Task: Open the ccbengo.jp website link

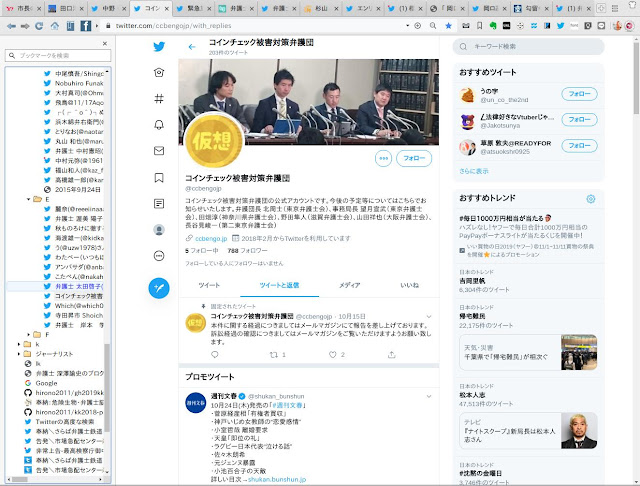Action: [211, 238]
